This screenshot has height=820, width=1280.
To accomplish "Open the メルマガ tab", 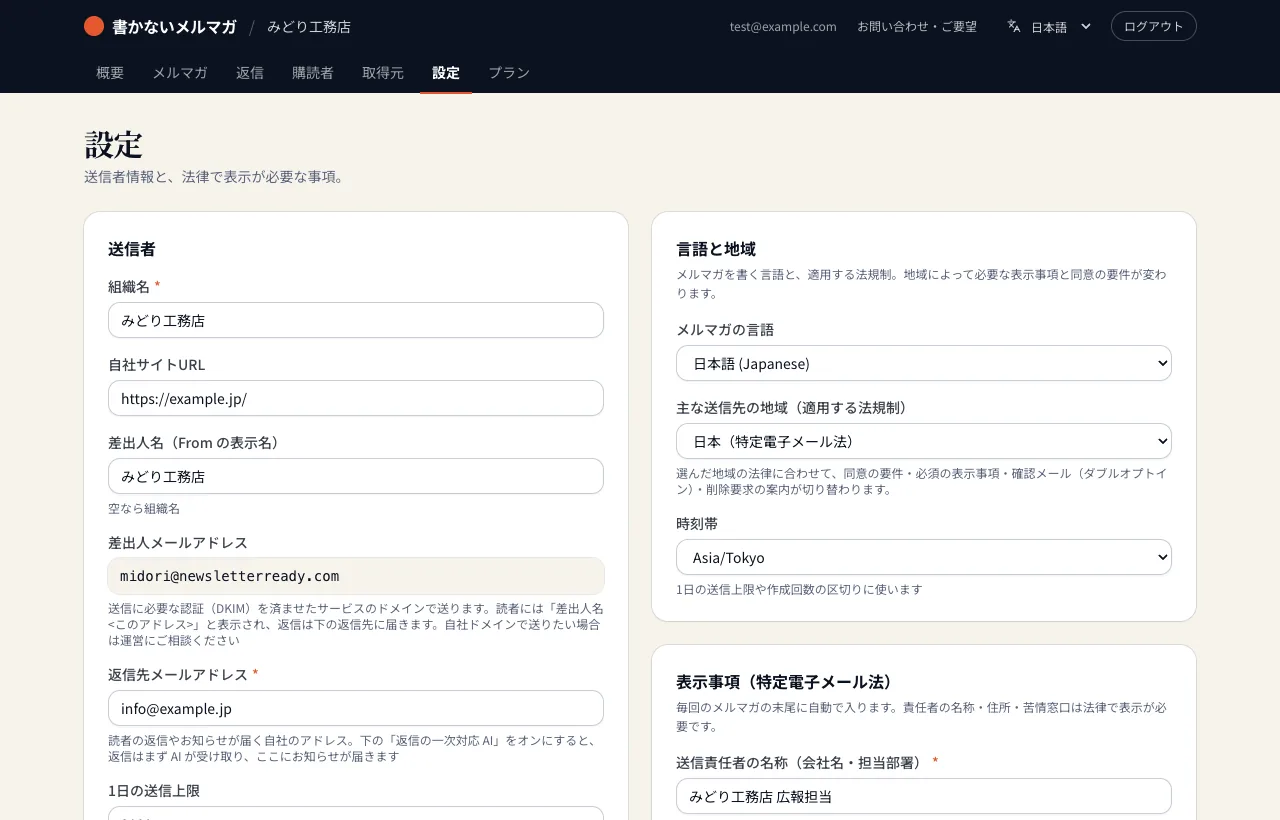I will [180, 73].
